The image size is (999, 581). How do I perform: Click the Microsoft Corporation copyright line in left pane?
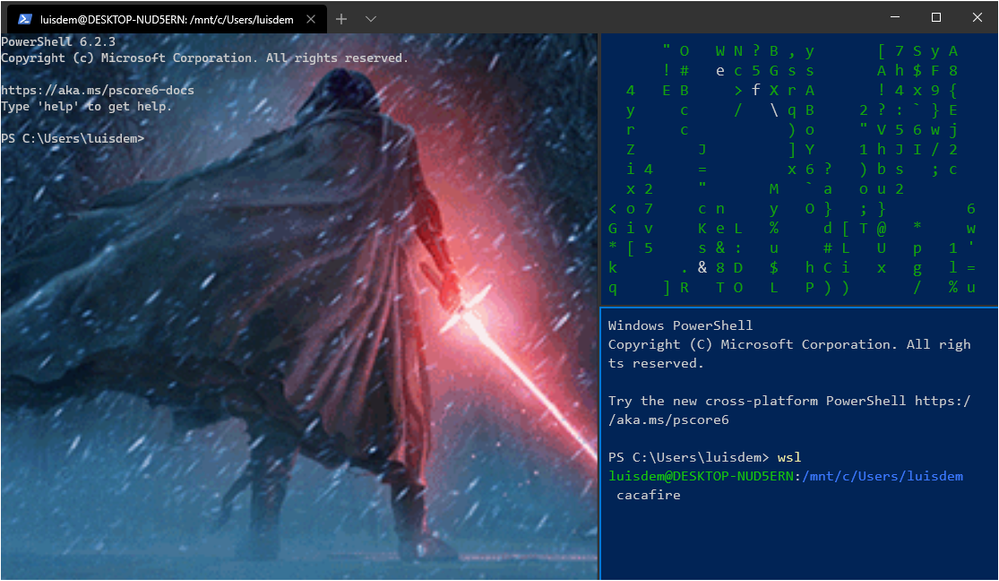(x=205, y=58)
